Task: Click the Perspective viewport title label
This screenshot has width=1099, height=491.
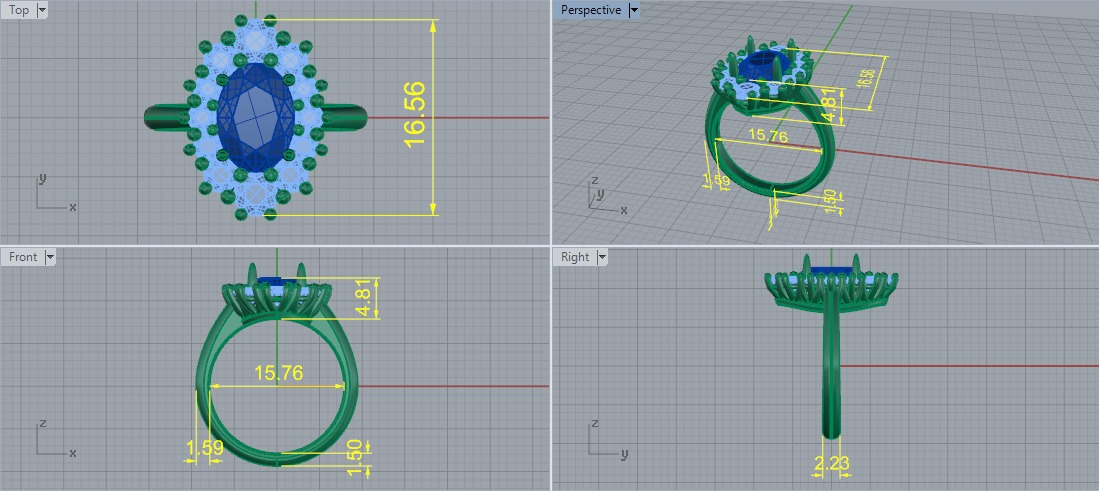Action: coord(591,10)
